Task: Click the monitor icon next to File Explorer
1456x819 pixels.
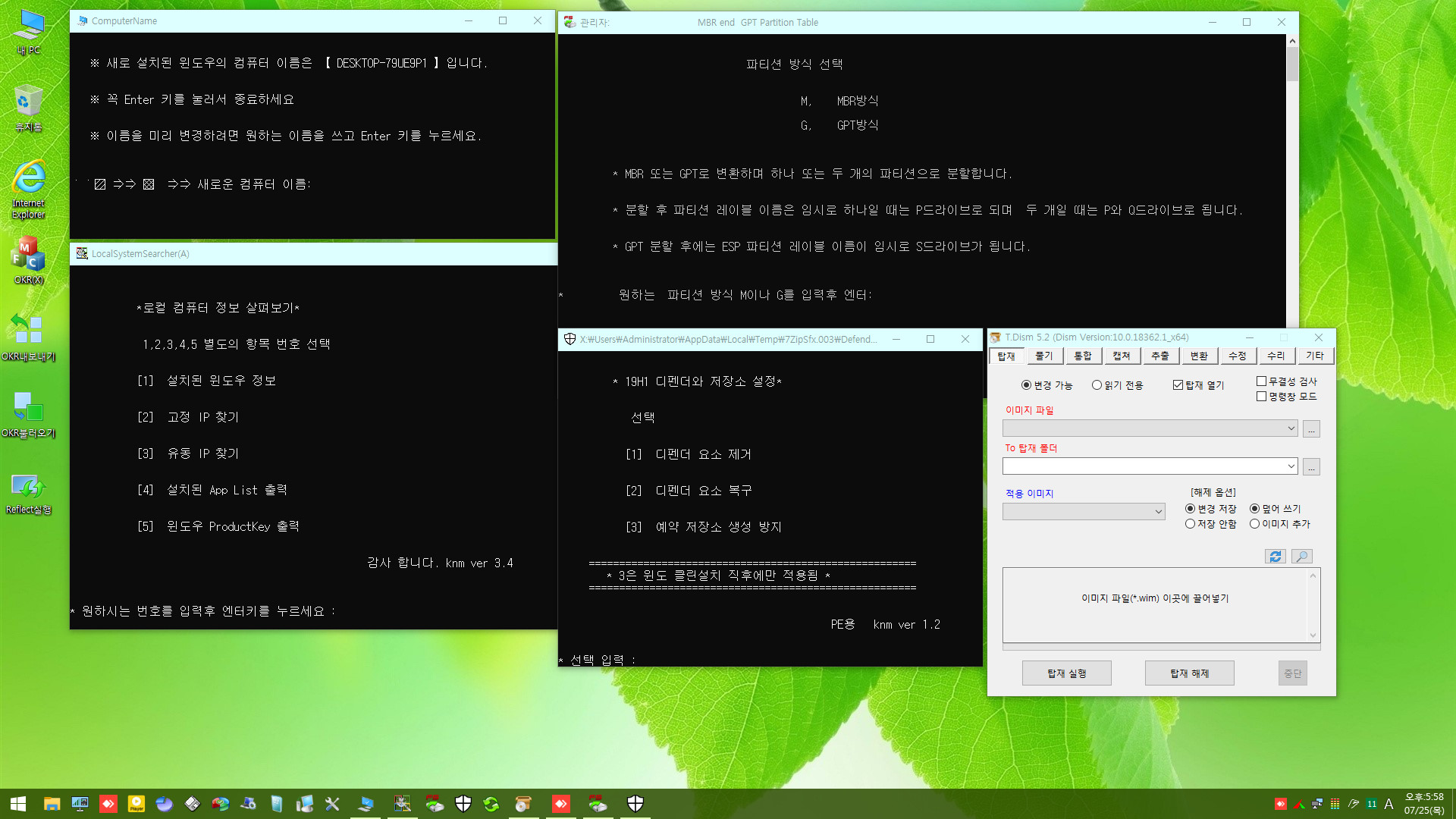Action: (x=80, y=804)
